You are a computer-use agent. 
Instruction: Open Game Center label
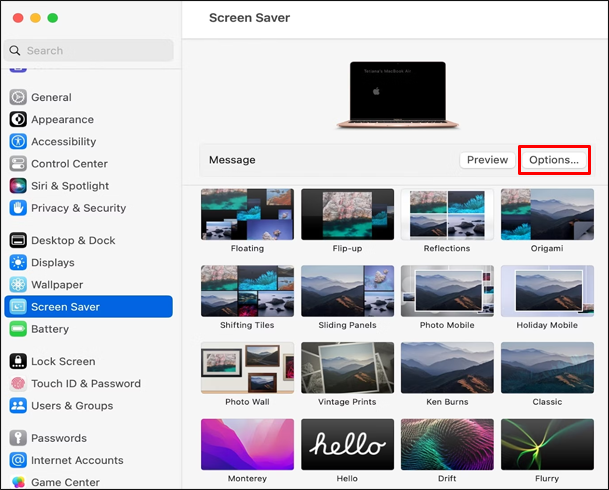click(x=66, y=482)
